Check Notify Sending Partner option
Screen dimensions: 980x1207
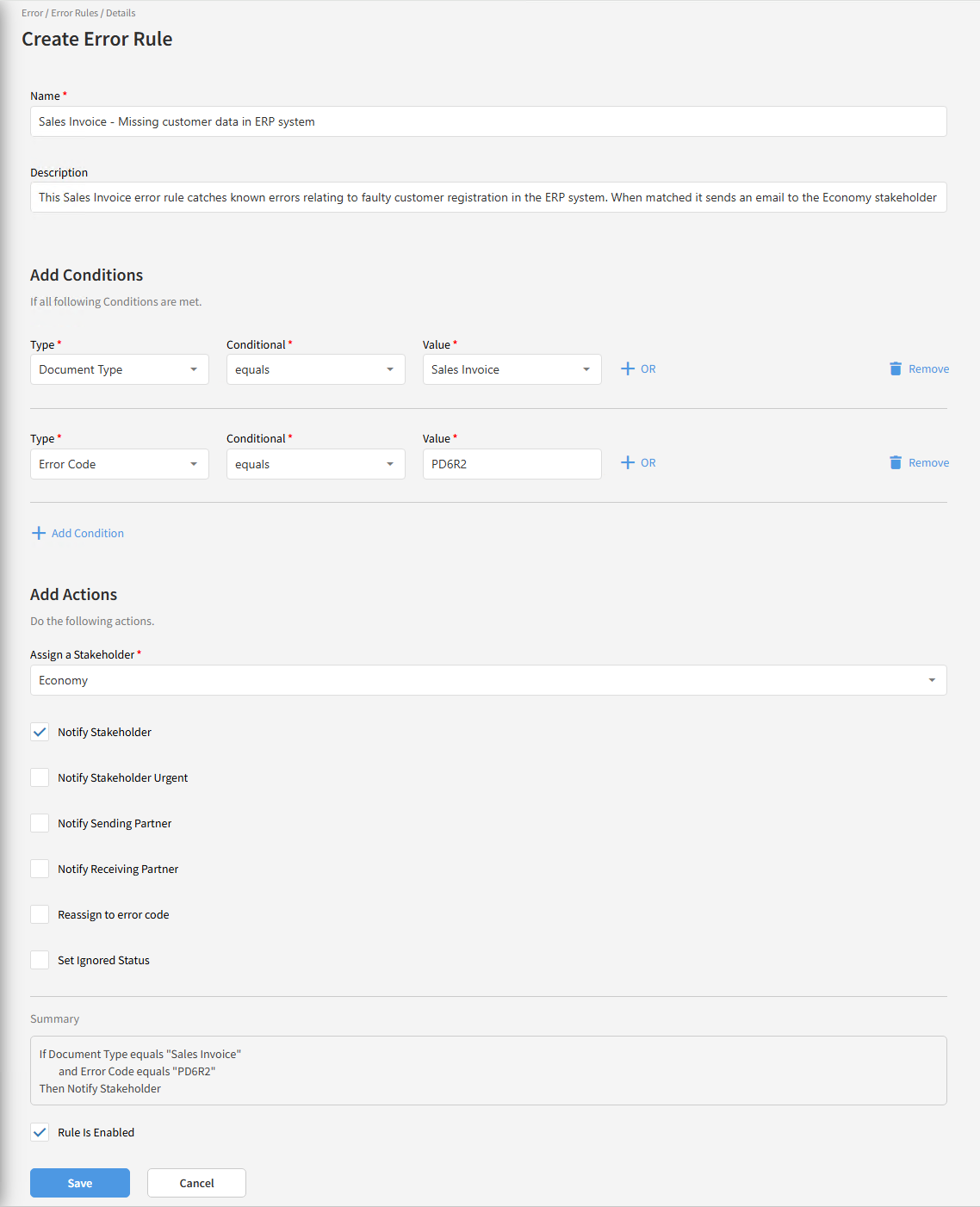(40, 824)
